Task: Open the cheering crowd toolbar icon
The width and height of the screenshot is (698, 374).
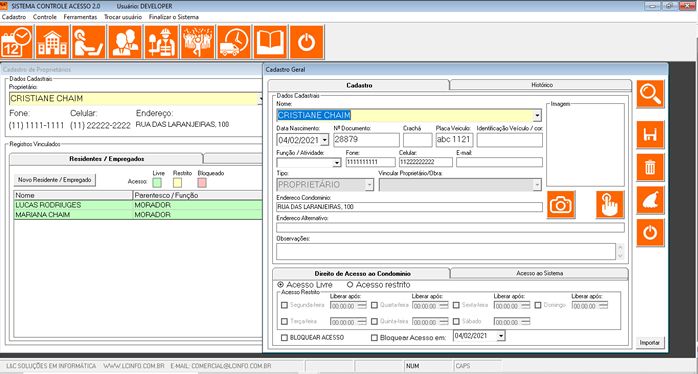Action: pos(198,42)
